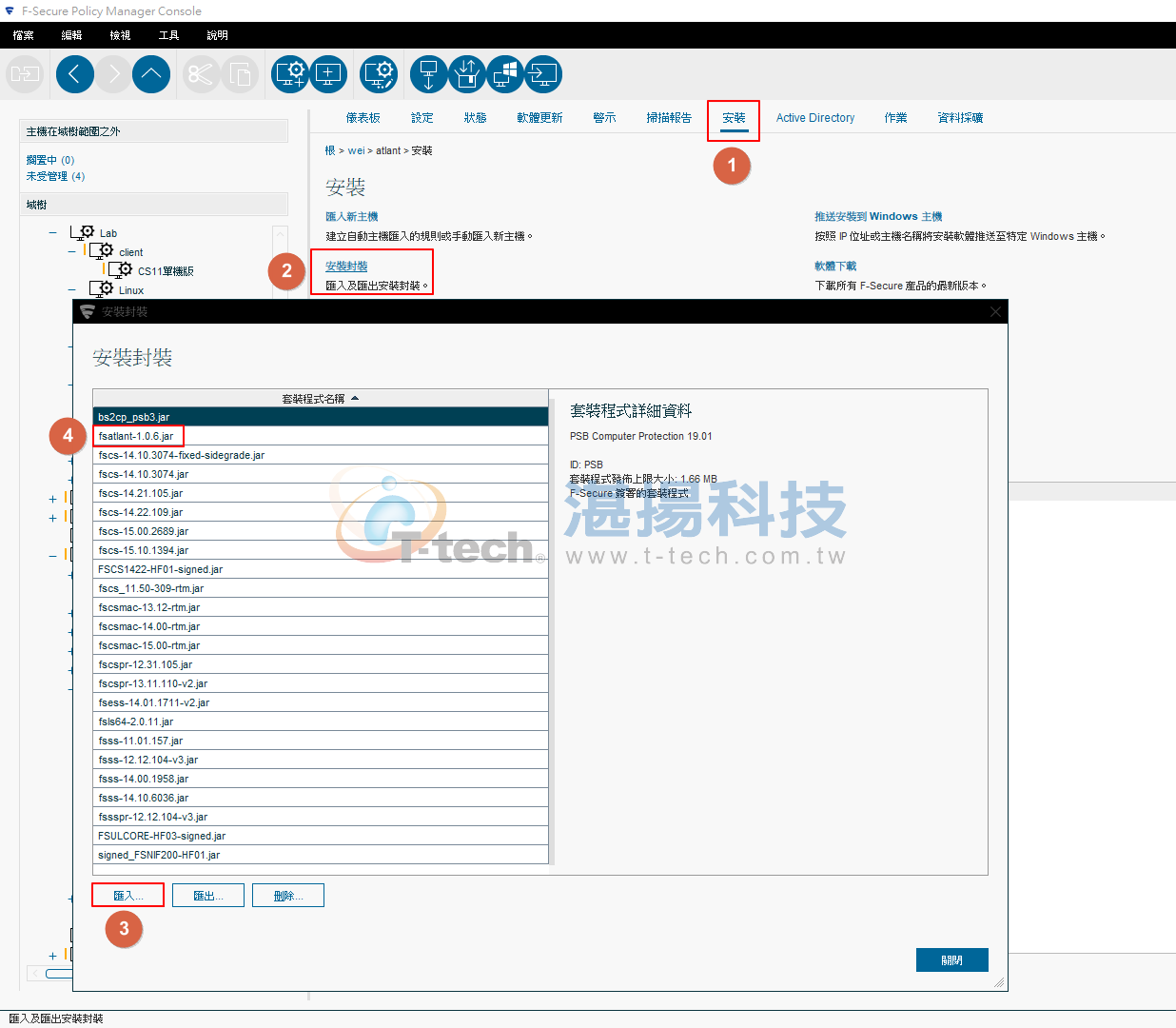This screenshot has height=1028, width=1176.
Task: Select the fsss-14.10.6036.jar package
Action: click(321, 798)
